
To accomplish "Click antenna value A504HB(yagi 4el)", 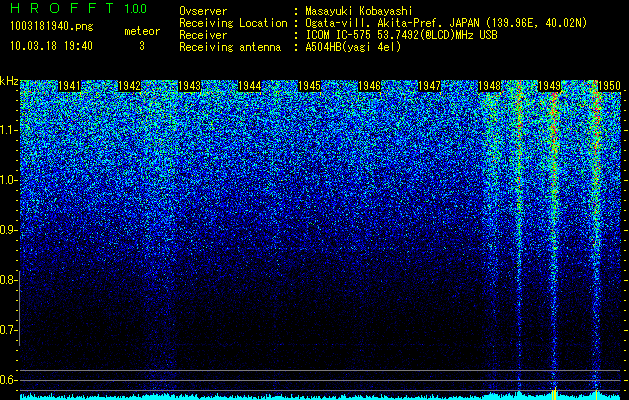I will point(353,47).
